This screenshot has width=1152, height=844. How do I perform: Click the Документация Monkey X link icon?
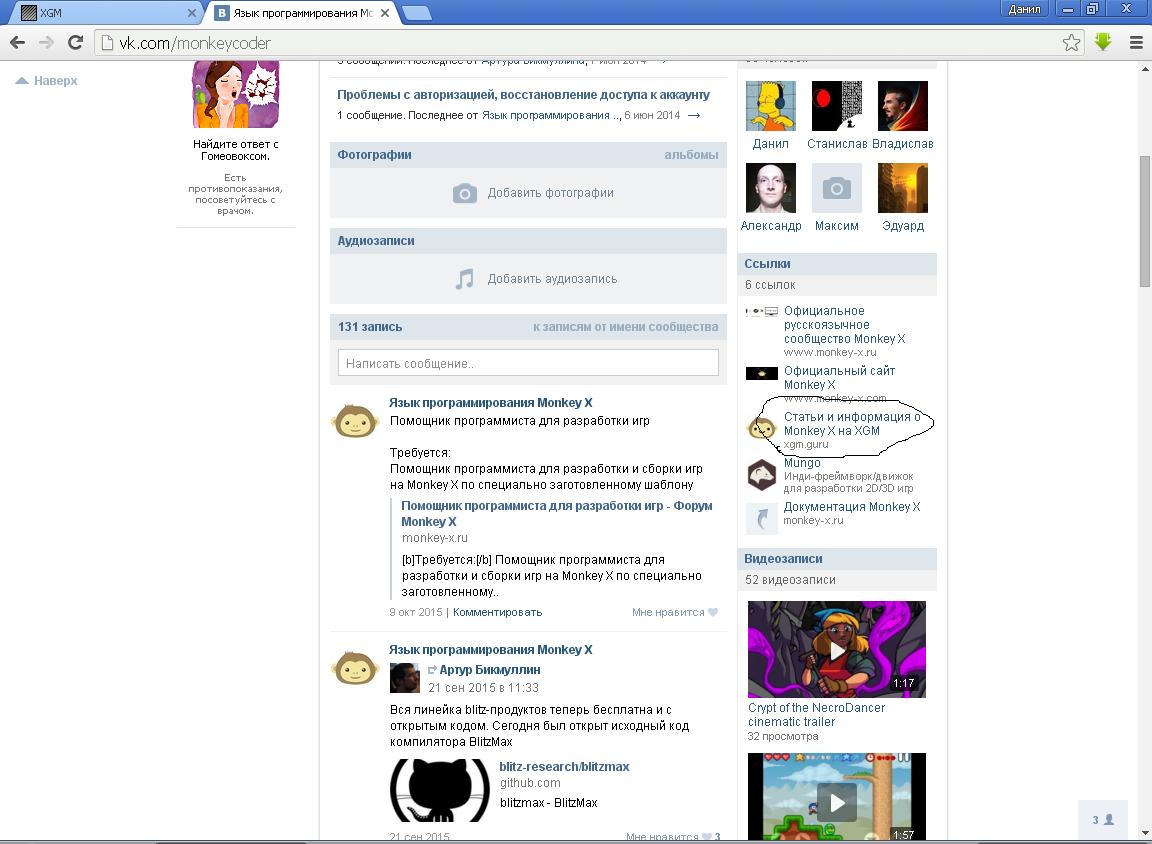(762, 518)
